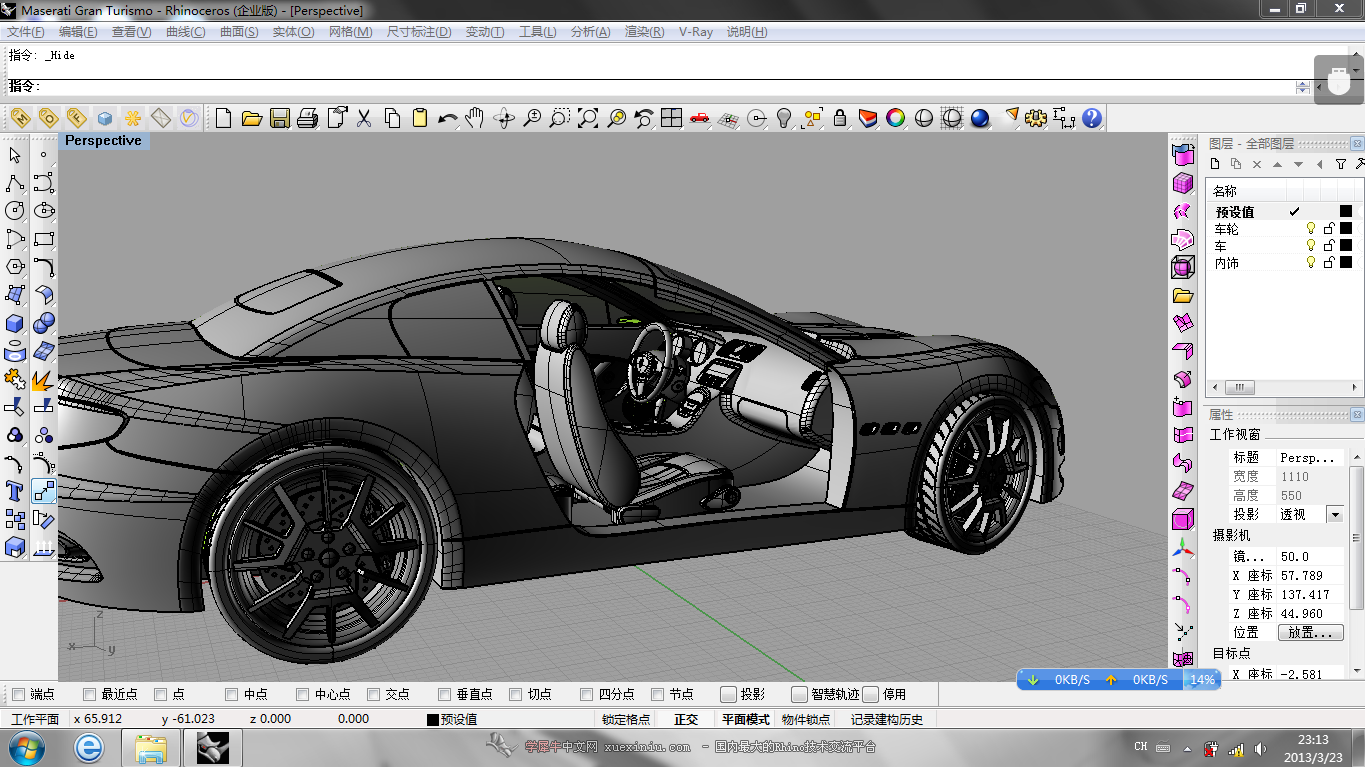
Task: Click the New file icon
Action: pos(224,118)
